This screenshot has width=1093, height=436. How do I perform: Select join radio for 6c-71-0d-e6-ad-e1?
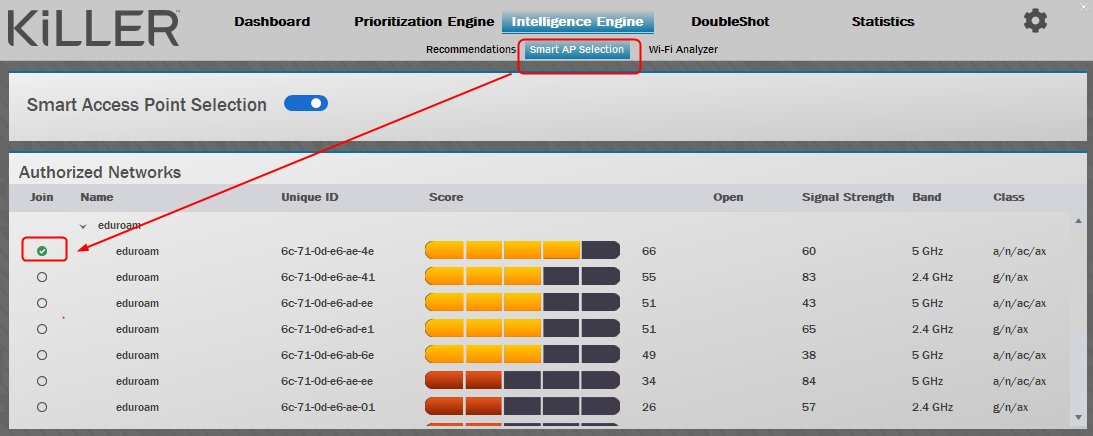[42, 329]
